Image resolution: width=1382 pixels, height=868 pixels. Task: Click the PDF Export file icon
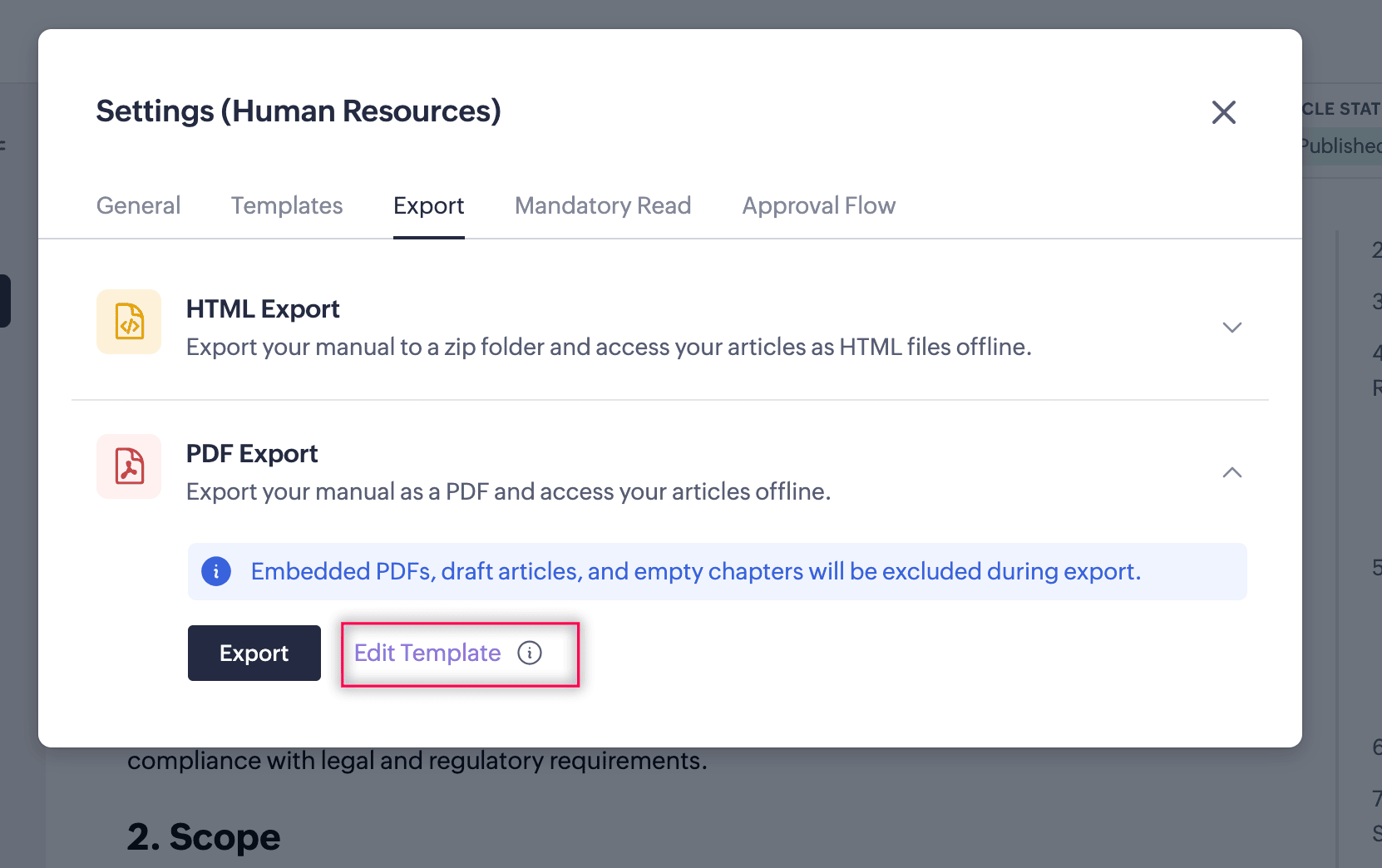[x=129, y=466]
